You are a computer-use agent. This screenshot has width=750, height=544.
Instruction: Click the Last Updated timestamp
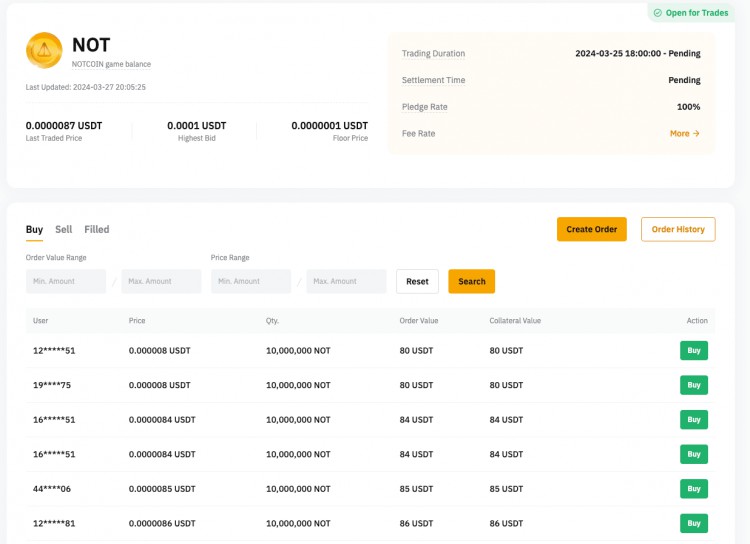point(86,87)
